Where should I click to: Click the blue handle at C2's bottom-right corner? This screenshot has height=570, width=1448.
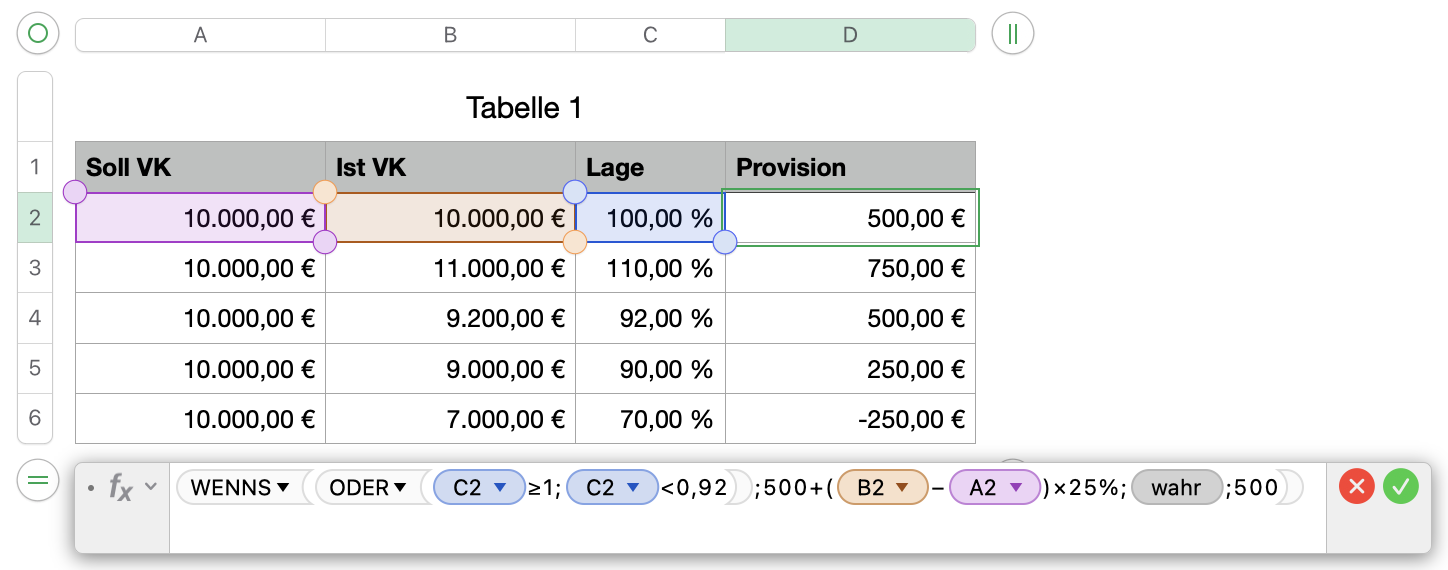[725, 242]
